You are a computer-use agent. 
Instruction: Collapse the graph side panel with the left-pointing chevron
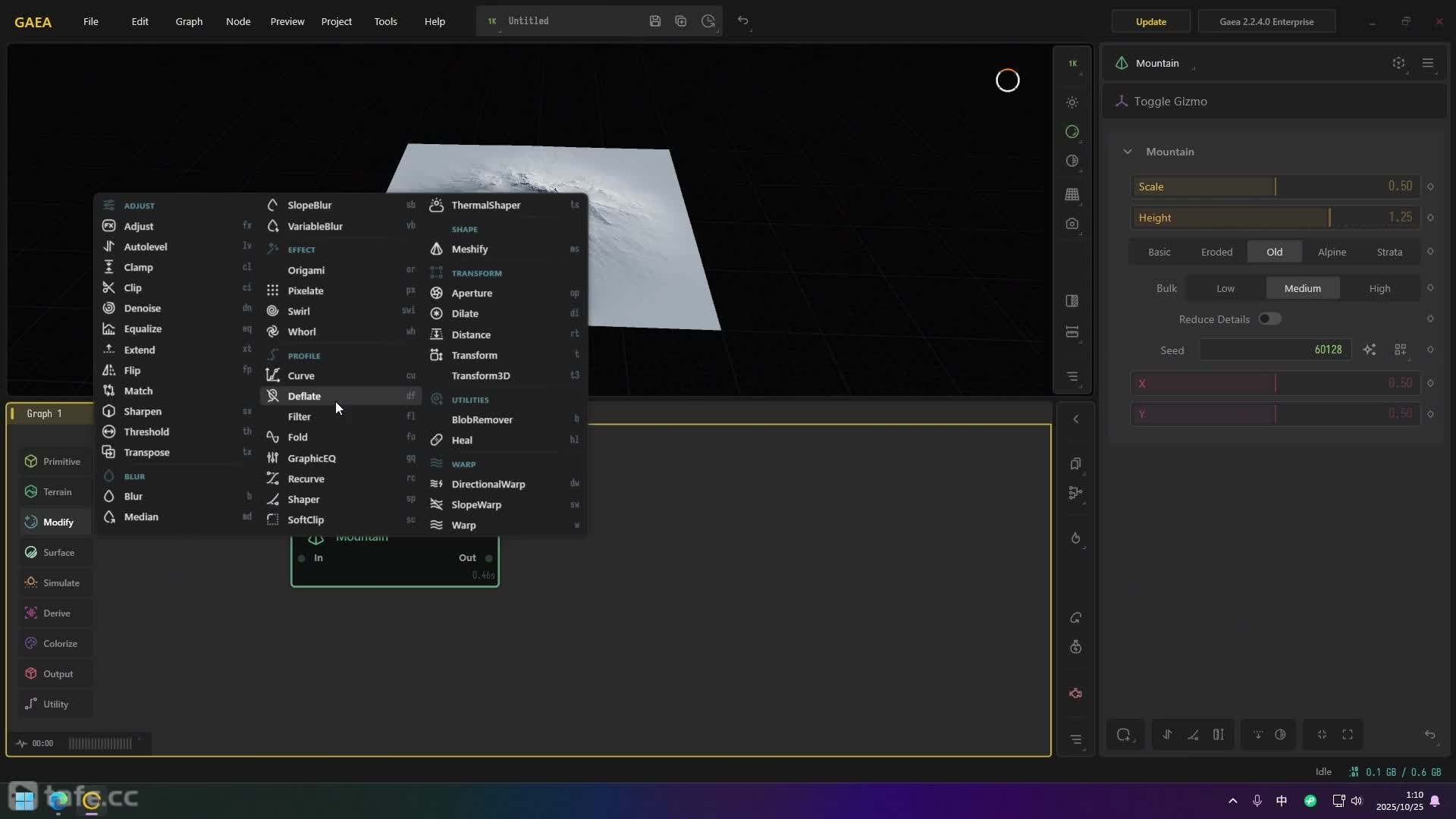[x=1075, y=419]
